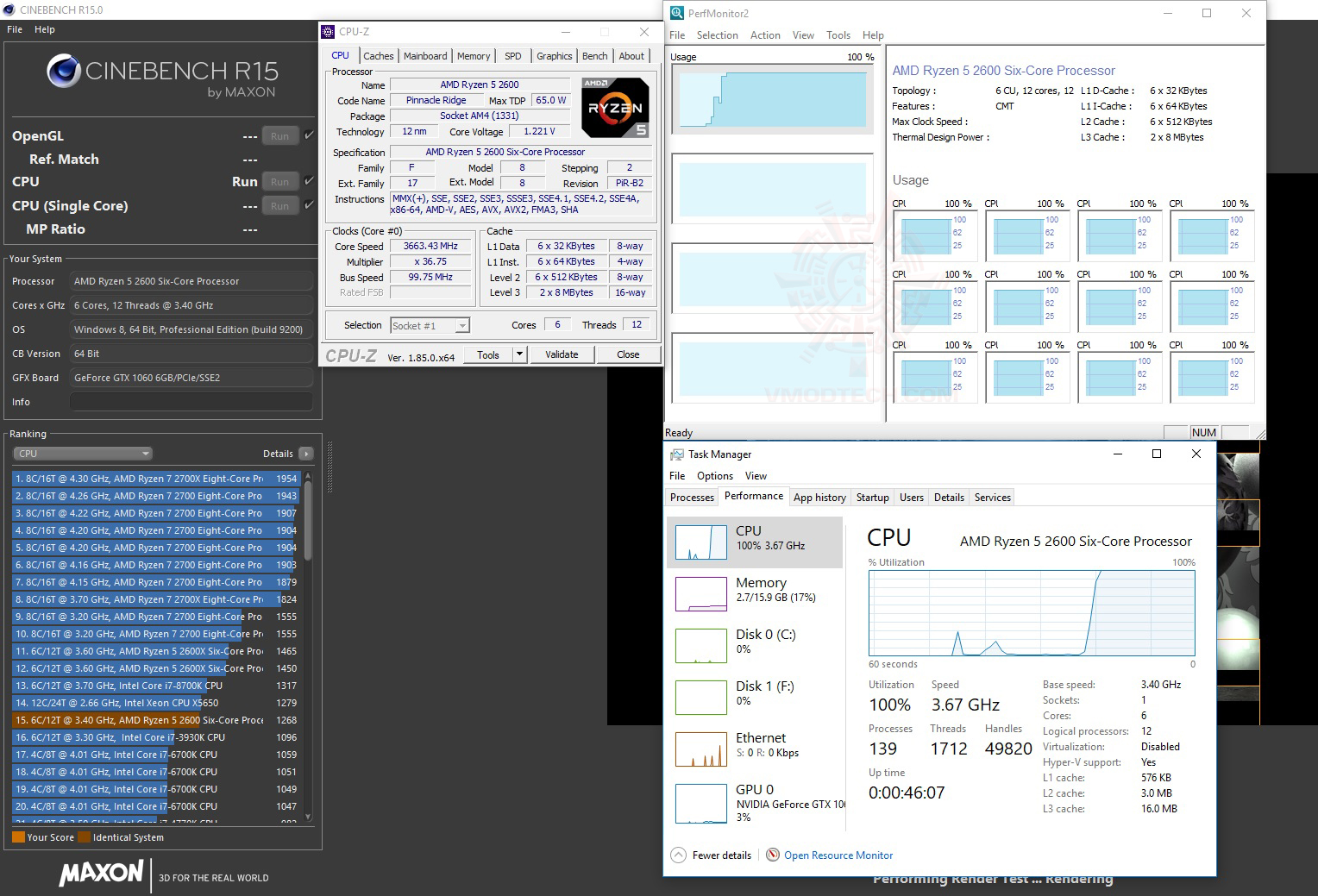Open the Selection menu in PerfMonitor2
This screenshot has width=1318, height=896.
[x=718, y=35]
